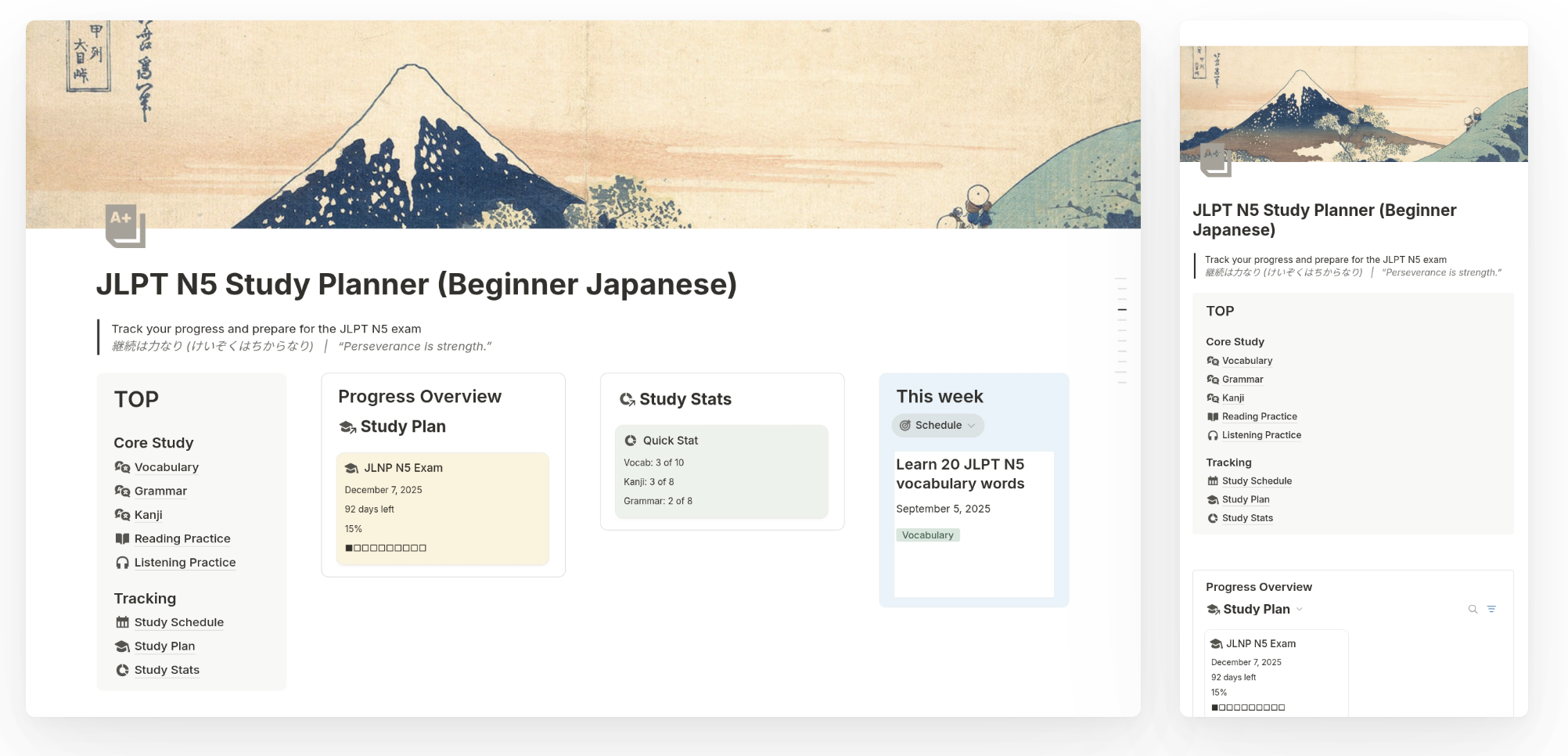Click the book icon beside desktop Reading Practice

coord(122,538)
